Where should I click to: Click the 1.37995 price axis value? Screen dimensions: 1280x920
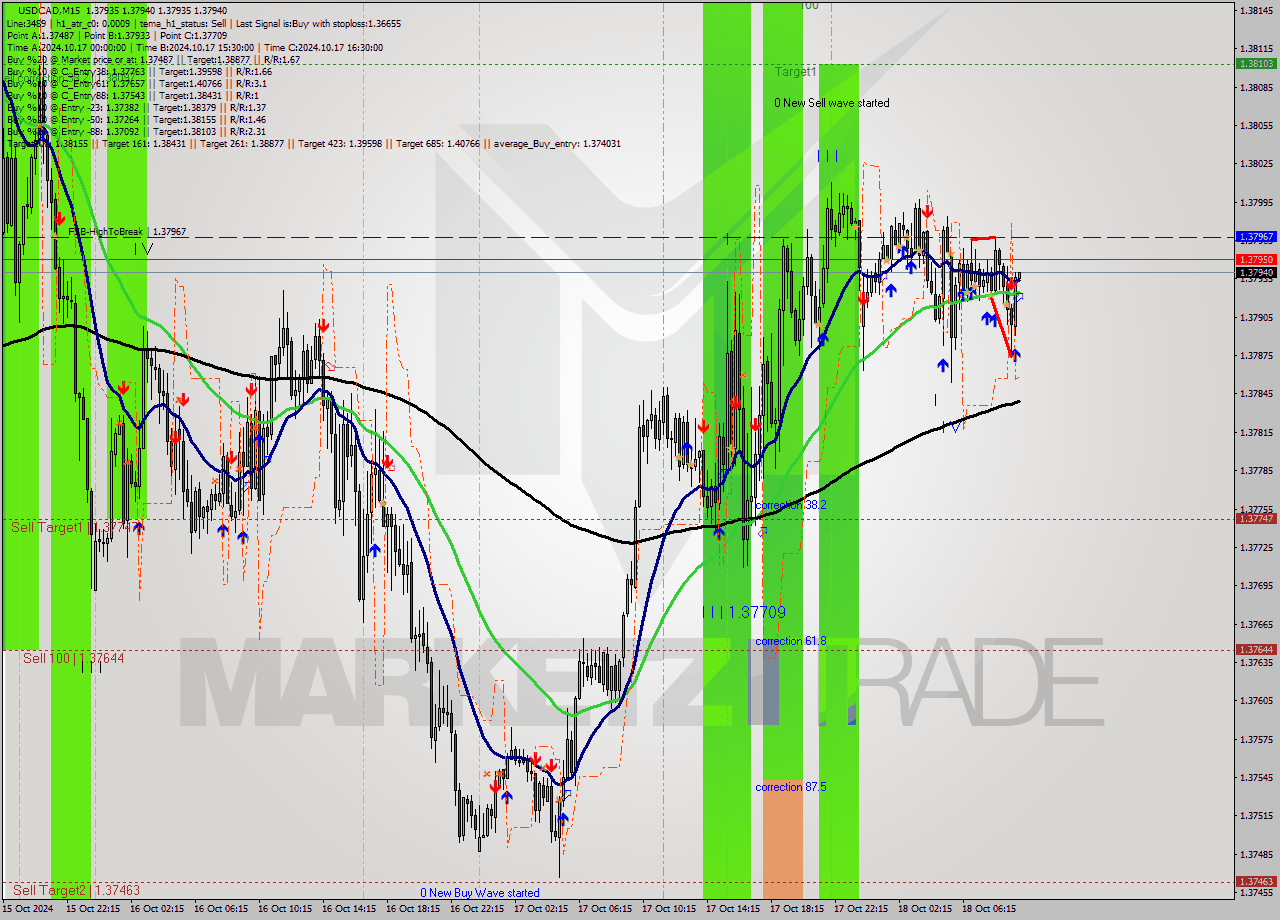coord(1256,202)
